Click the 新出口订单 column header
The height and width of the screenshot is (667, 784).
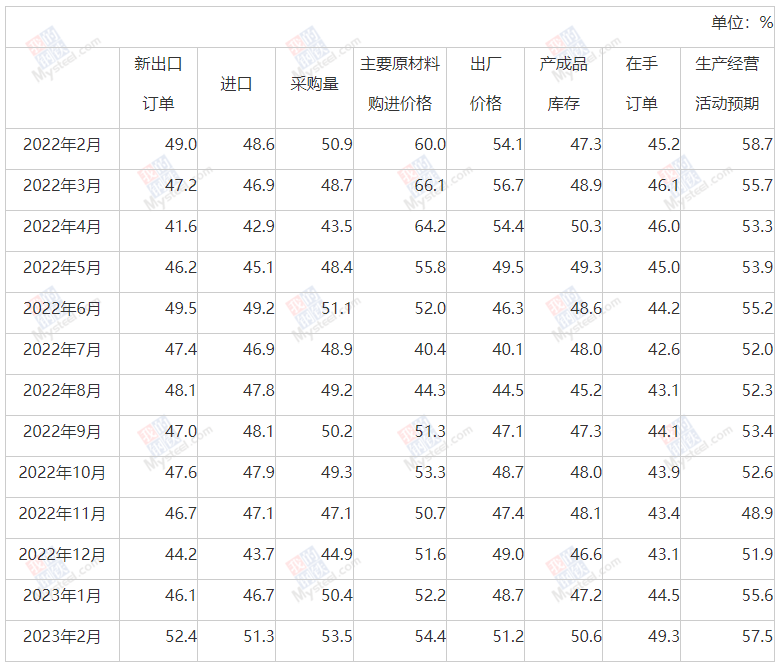click(158, 84)
